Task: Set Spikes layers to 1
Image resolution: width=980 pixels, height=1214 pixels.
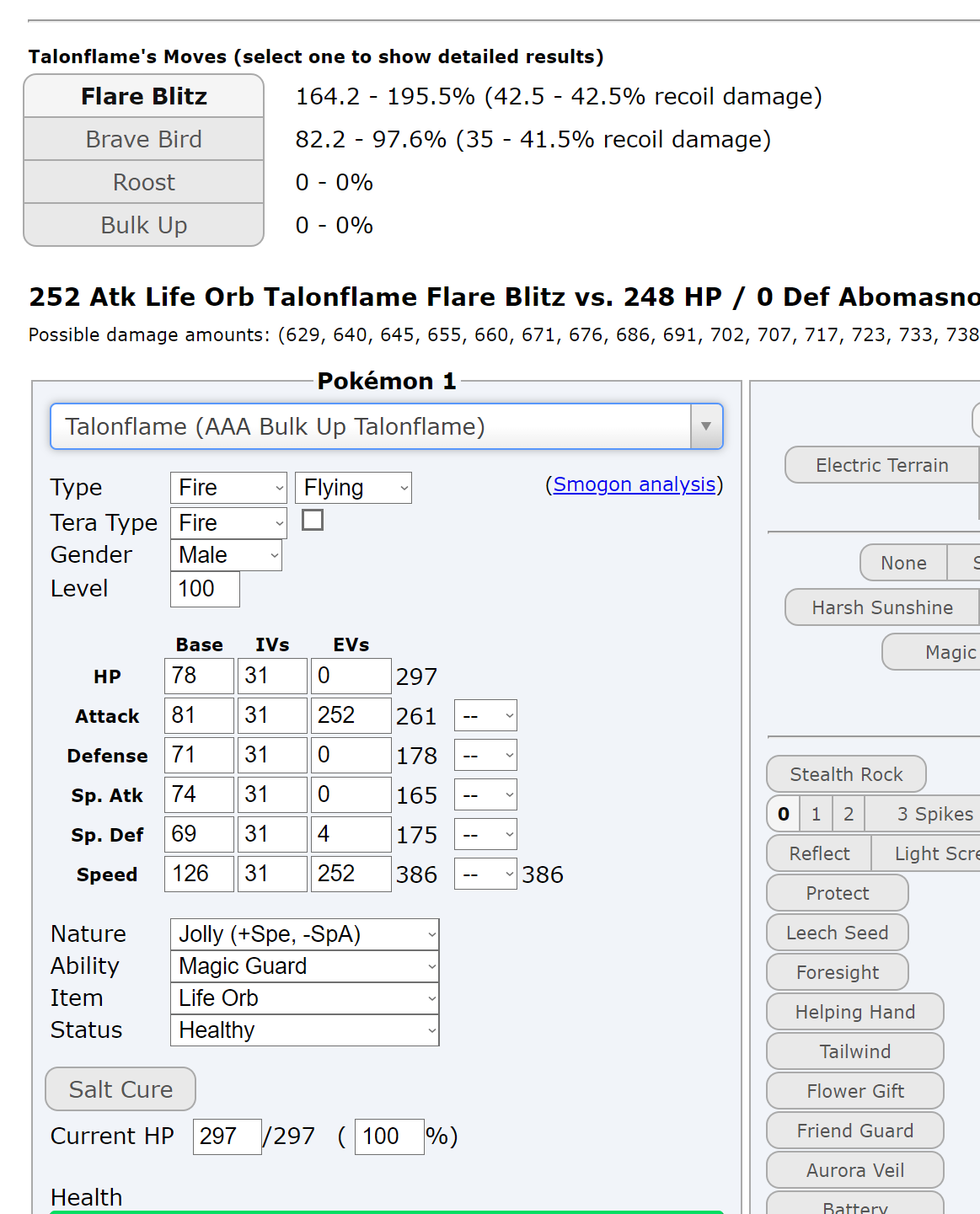Action: 816,814
